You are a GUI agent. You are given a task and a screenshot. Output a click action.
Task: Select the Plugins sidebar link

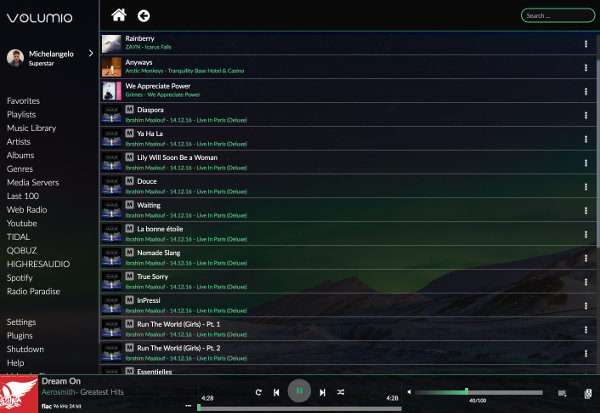[22, 336]
